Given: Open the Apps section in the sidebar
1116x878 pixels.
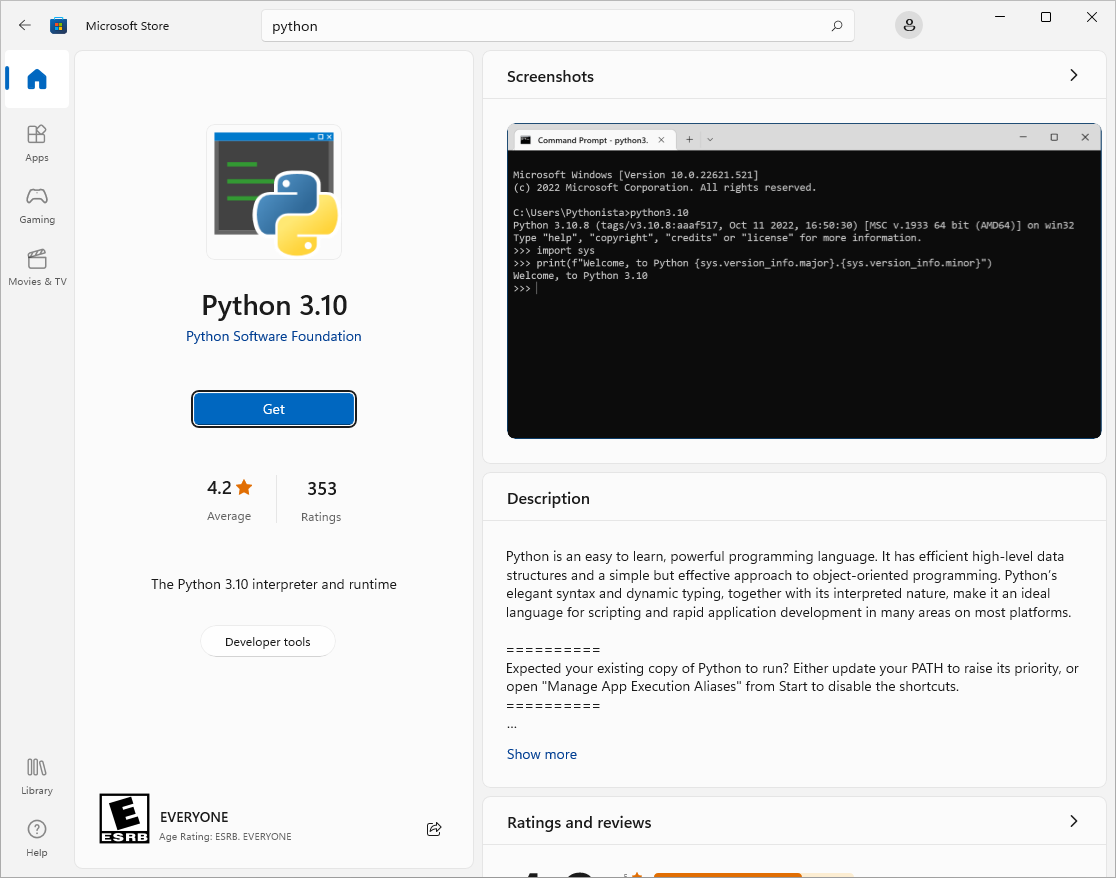Looking at the screenshot, I should click(37, 144).
